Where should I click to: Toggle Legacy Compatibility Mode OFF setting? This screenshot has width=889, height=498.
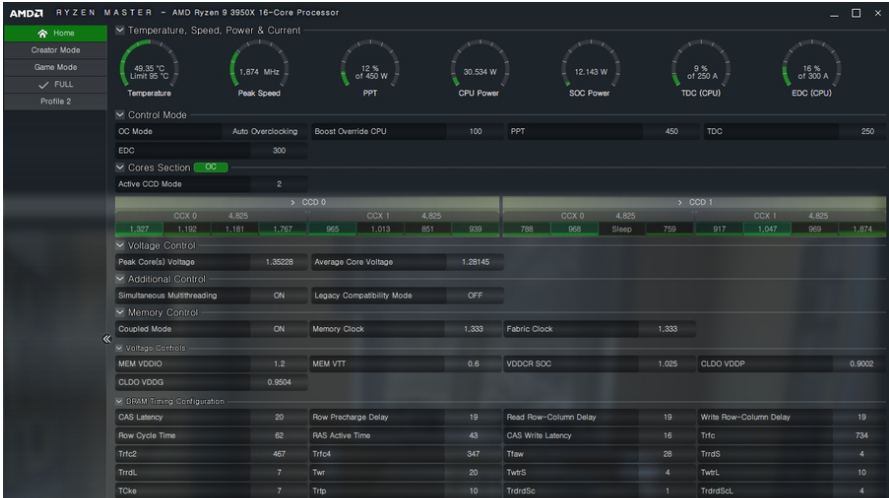[475, 295]
